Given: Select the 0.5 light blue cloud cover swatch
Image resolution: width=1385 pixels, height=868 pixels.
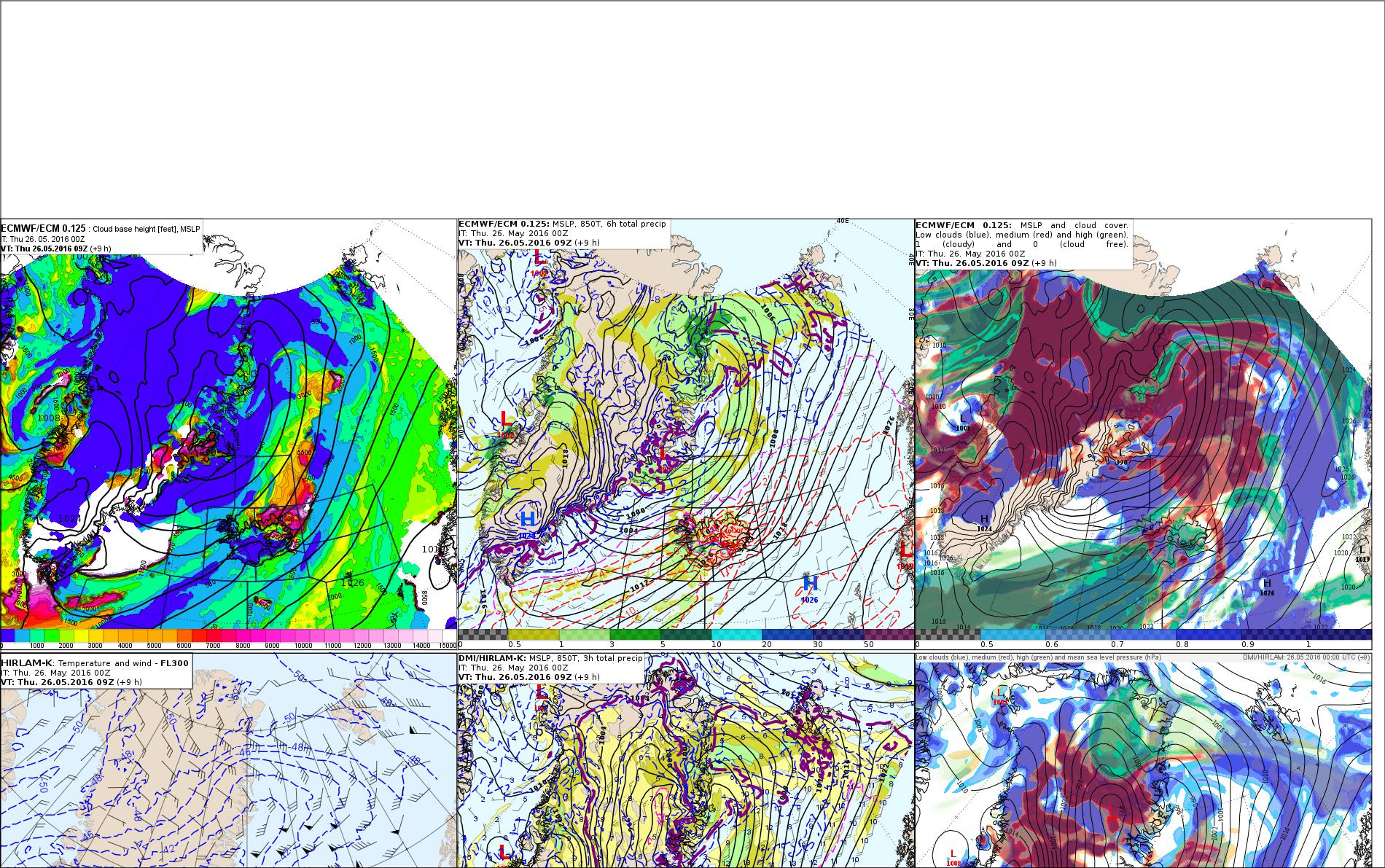Looking at the screenshot, I should pyautogui.click(x=1013, y=635).
